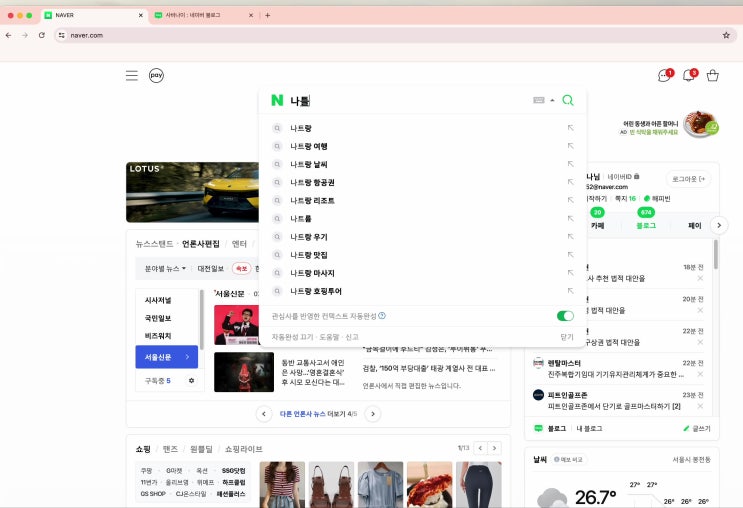Click the search input field
This screenshot has height=508, width=743.
pos(410,101)
